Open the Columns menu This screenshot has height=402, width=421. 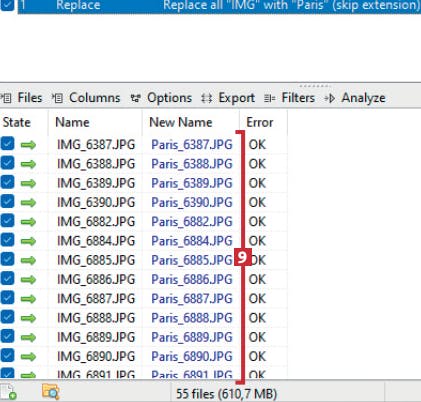86,98
